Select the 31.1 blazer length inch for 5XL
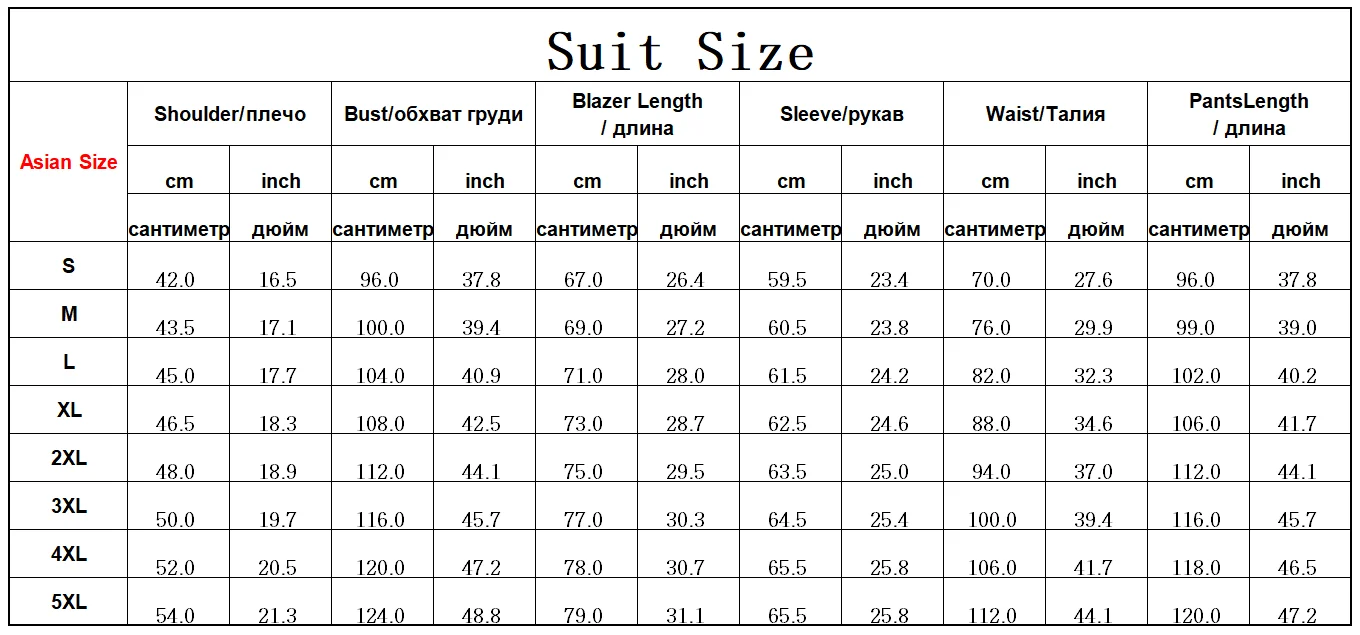The width and height of the screenshot is (1360, 635). click(685, 616)
